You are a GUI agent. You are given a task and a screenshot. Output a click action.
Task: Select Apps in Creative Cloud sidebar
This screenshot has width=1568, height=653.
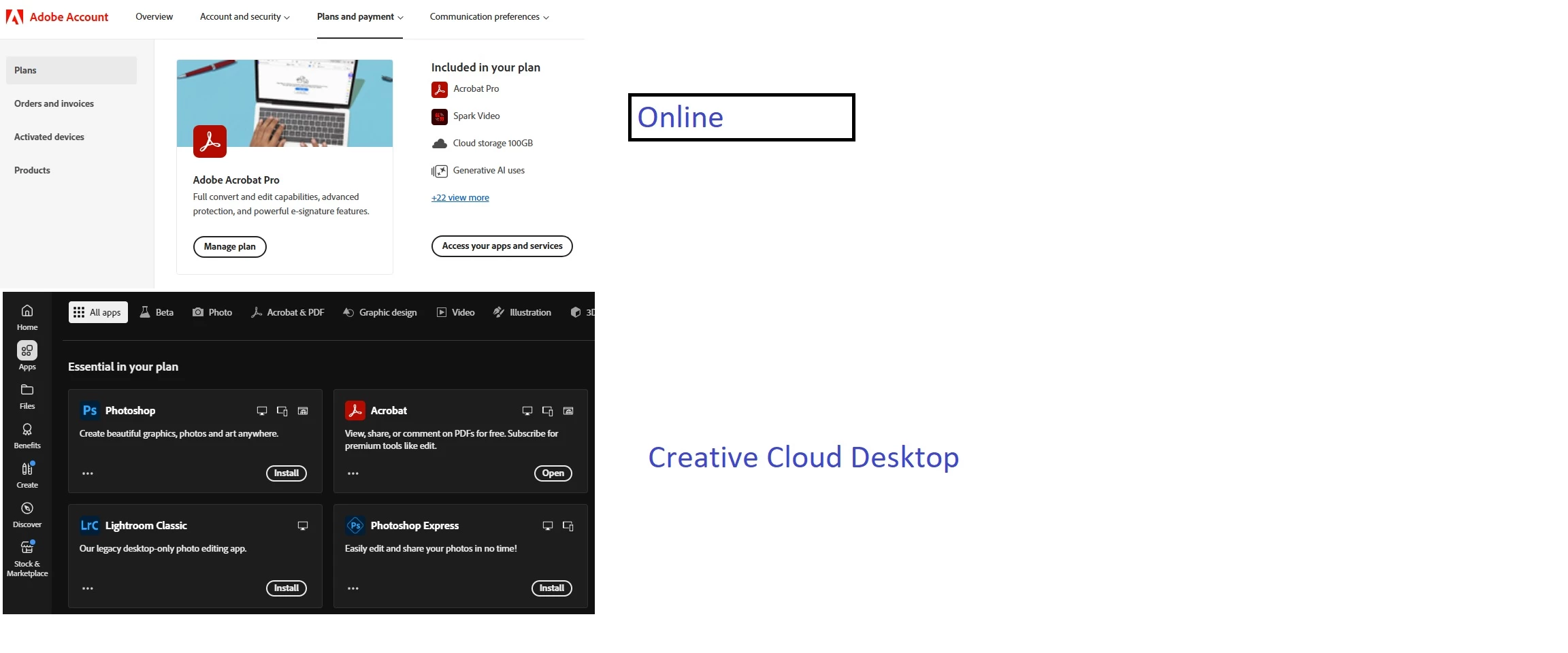pyautogui.click(x=27, y=356)
